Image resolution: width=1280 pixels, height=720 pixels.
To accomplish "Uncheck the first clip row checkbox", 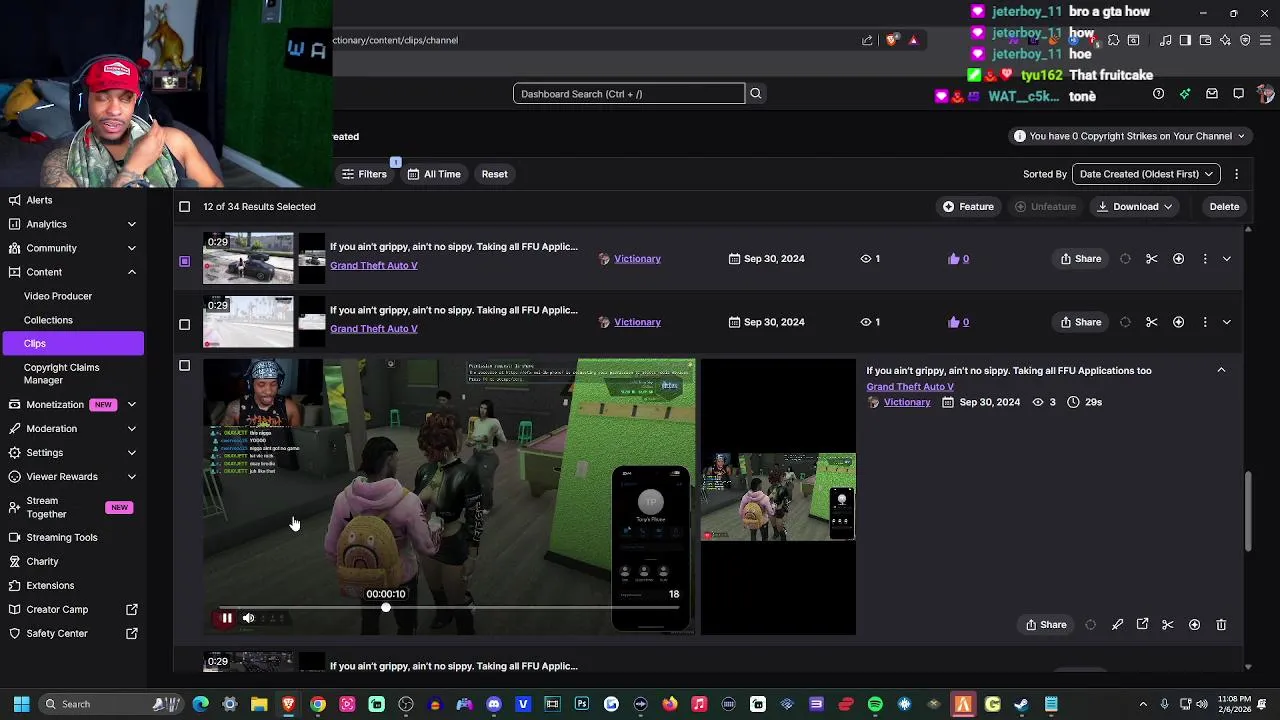I will pos(184,261).
